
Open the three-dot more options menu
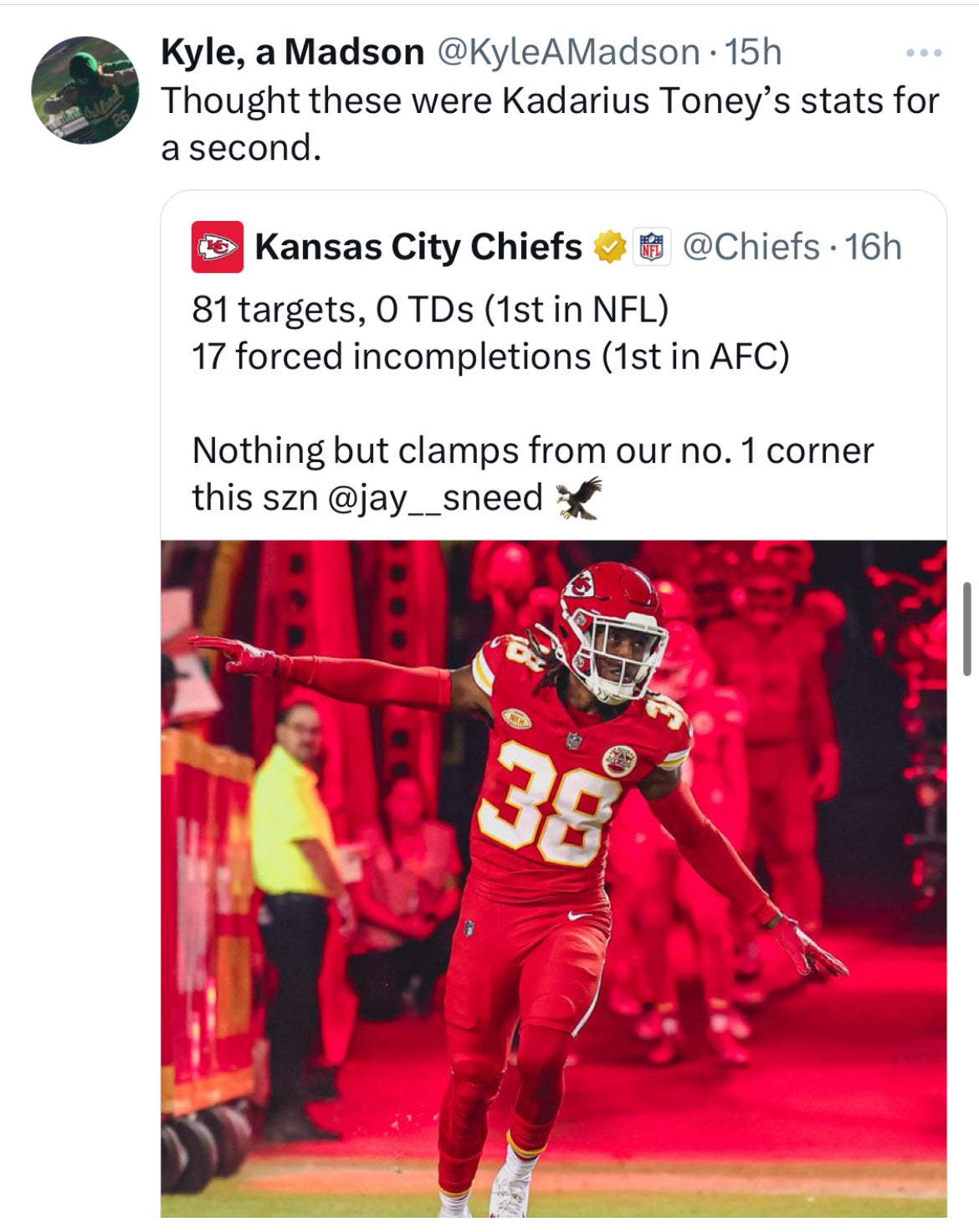point(924,52)
